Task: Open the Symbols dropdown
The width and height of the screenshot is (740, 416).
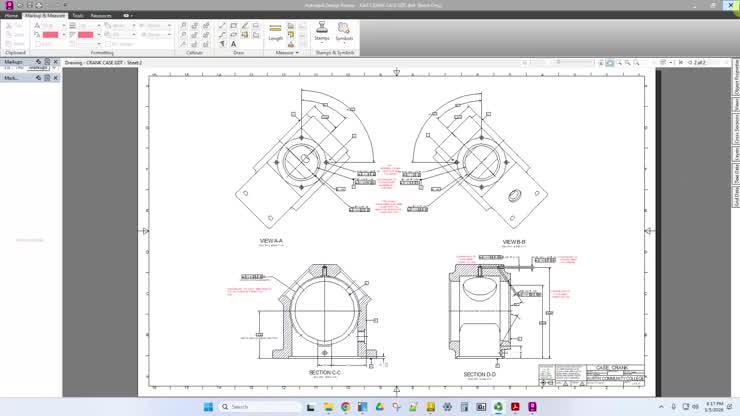Action: (344, 32)
